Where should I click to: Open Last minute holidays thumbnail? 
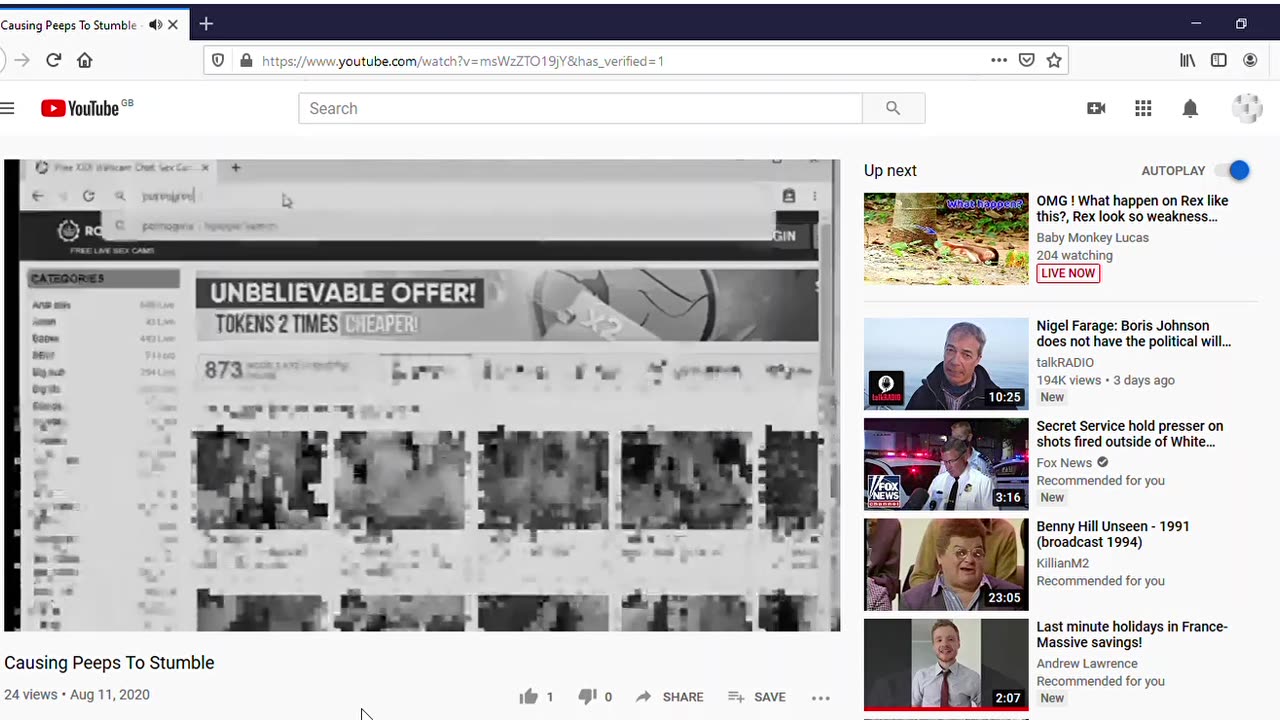tap(946, 664)
